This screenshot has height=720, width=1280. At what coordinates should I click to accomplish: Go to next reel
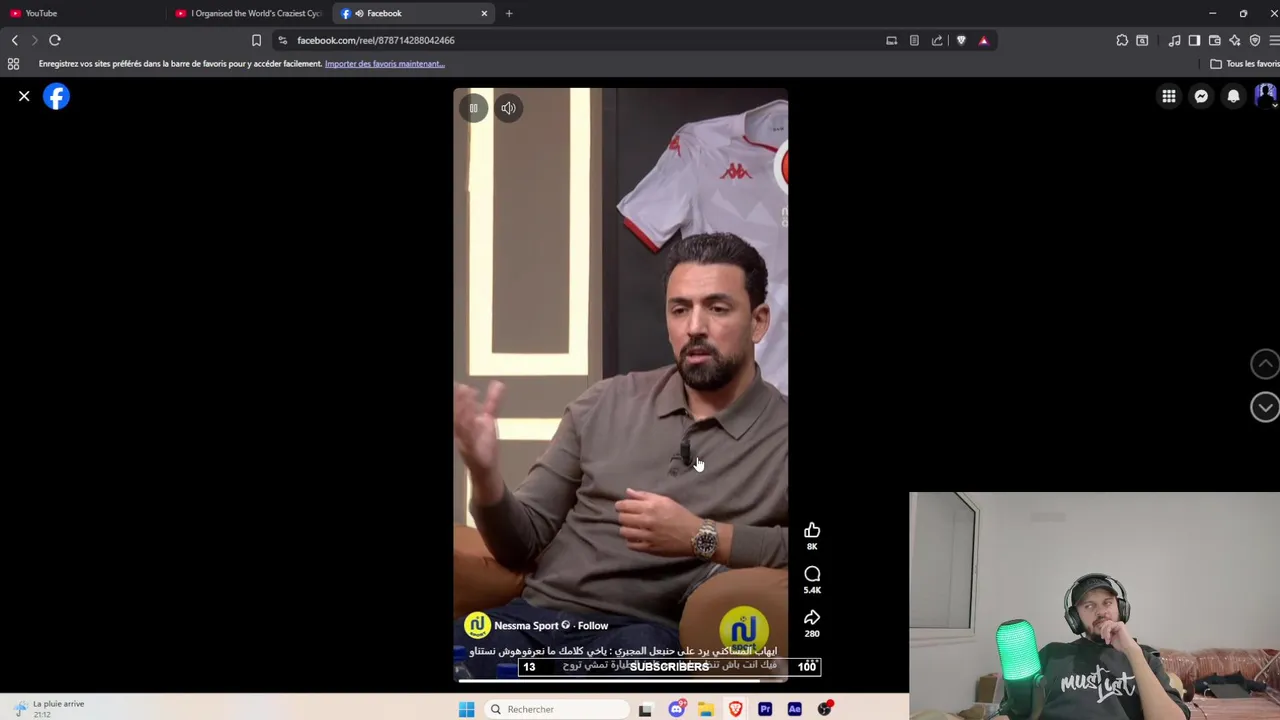(1264, 407)
